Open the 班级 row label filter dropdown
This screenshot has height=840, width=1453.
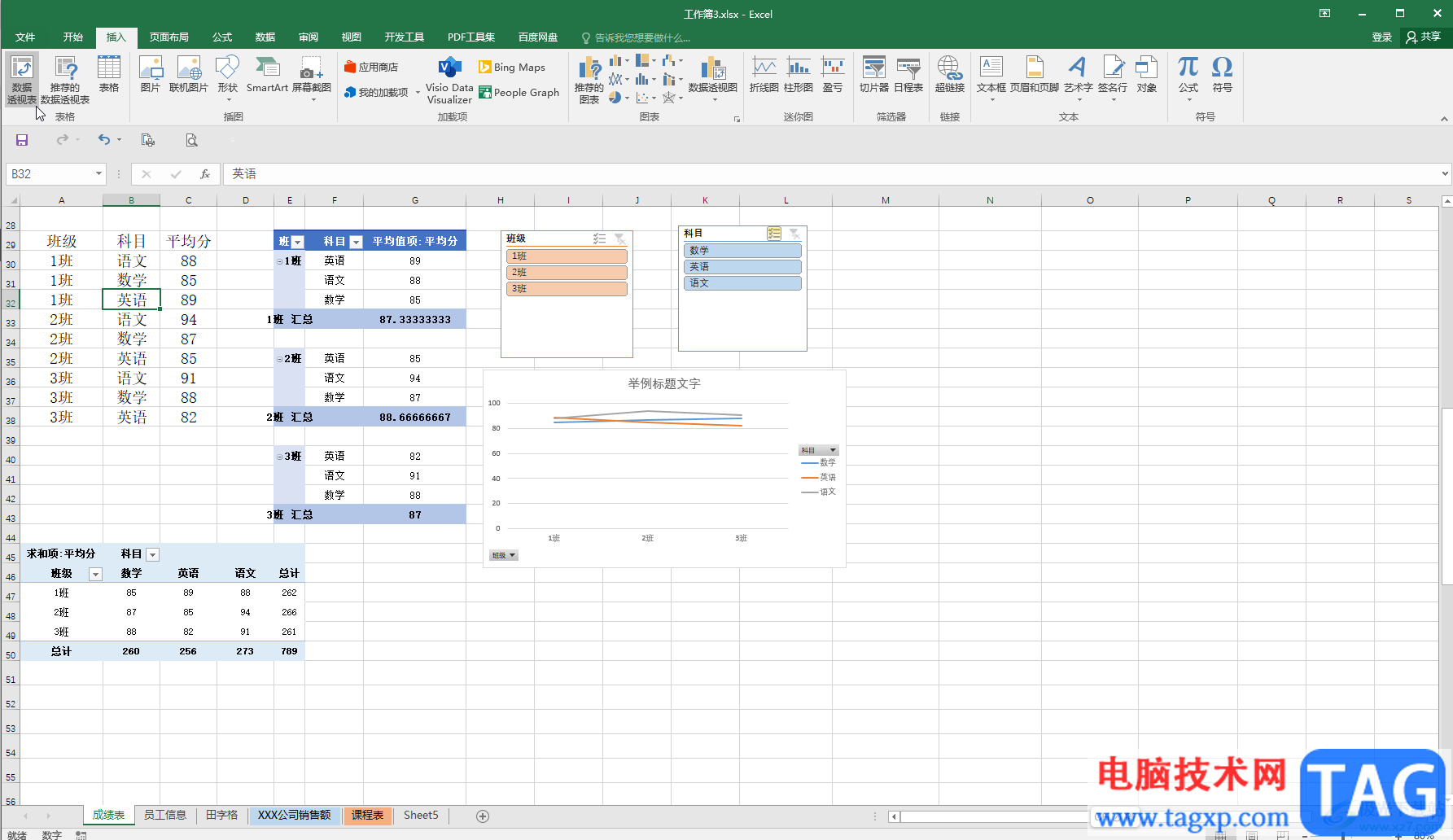pyautogui.click(x=95, y=574)
